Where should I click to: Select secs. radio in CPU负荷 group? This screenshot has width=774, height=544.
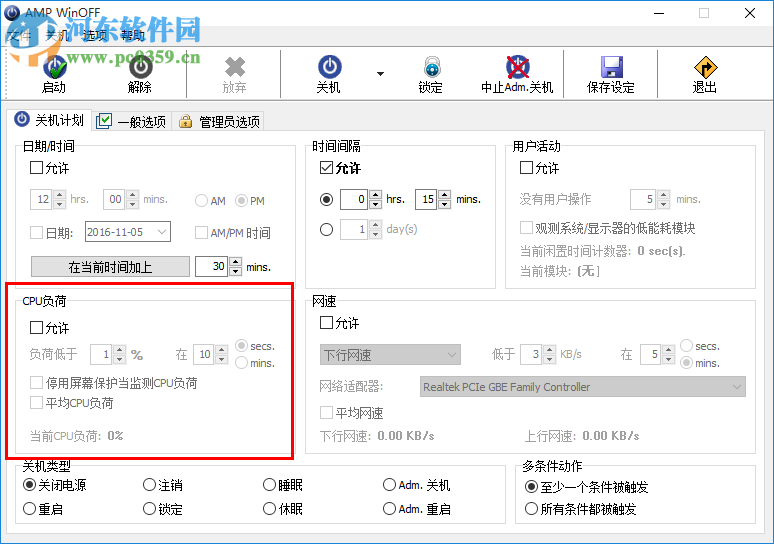click(241, 346)
